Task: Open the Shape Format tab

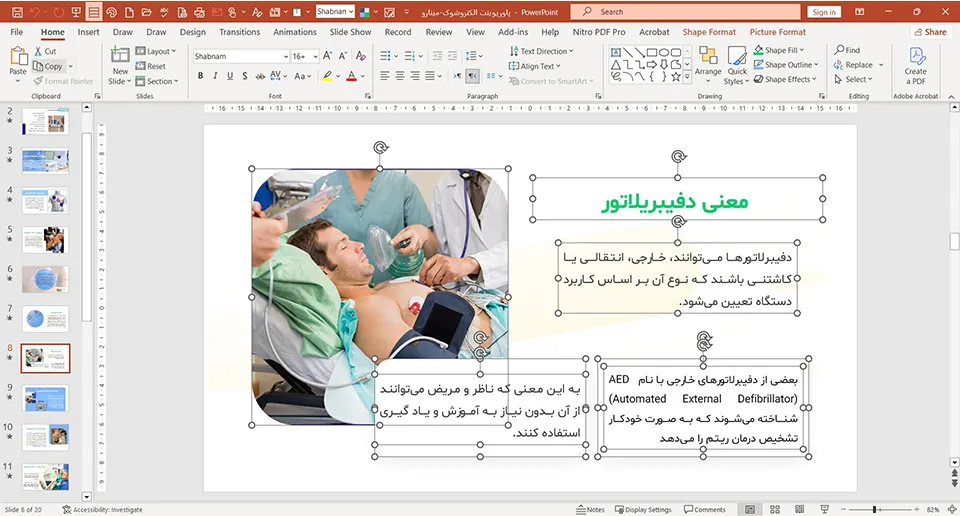Action: point(709,32)
